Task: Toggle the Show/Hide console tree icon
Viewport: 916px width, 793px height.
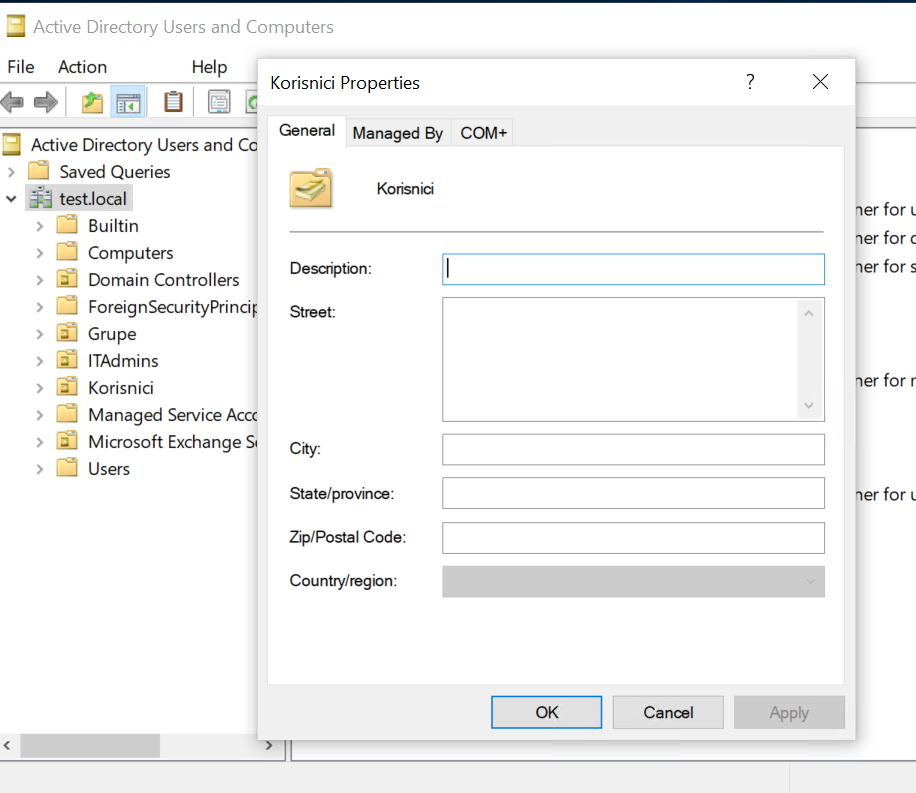Action: coord(128,102)
